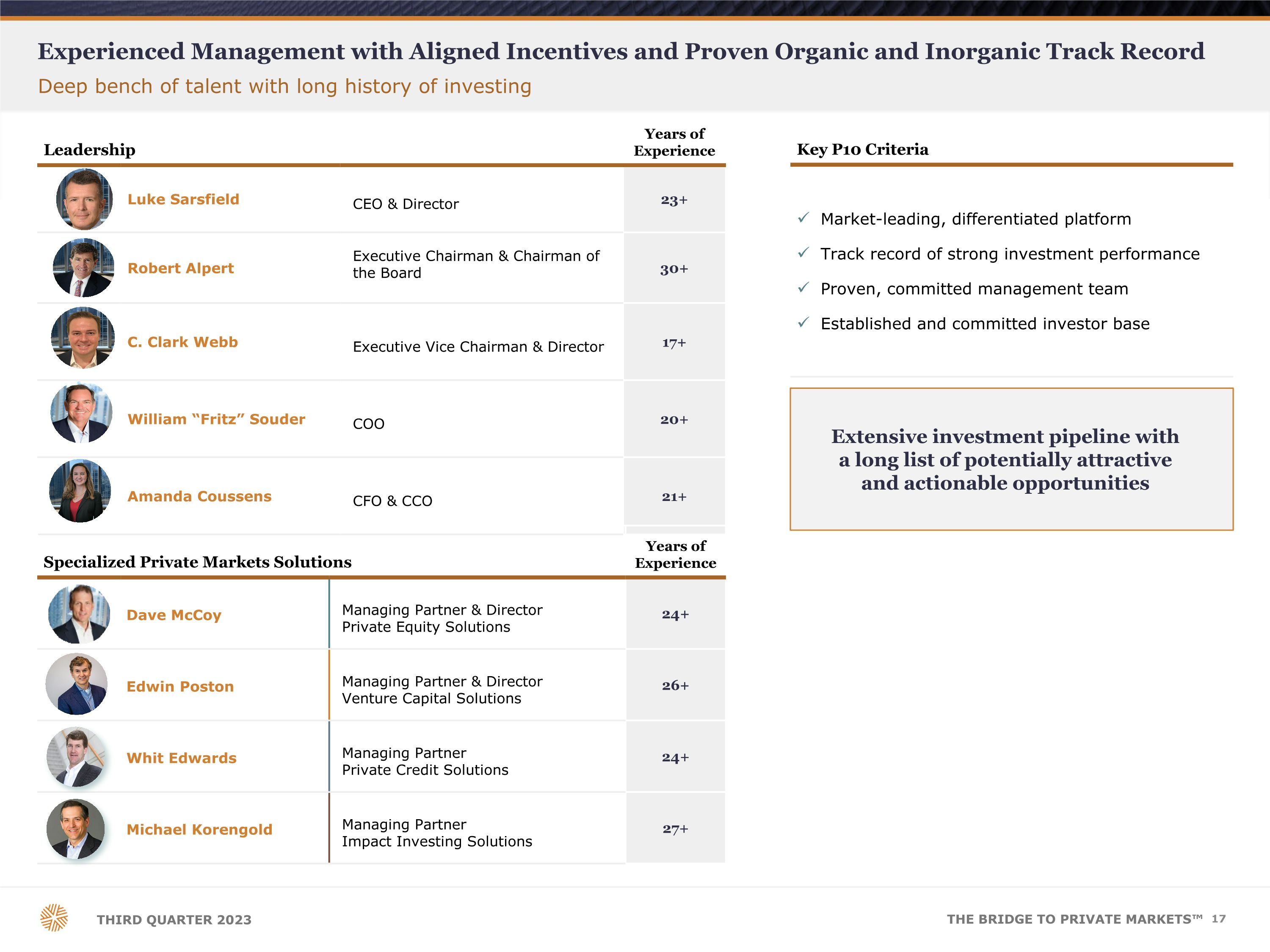
Task: Click the name William "Fritz" Souder
Action: pyautogui.click(x=216, y=419)
